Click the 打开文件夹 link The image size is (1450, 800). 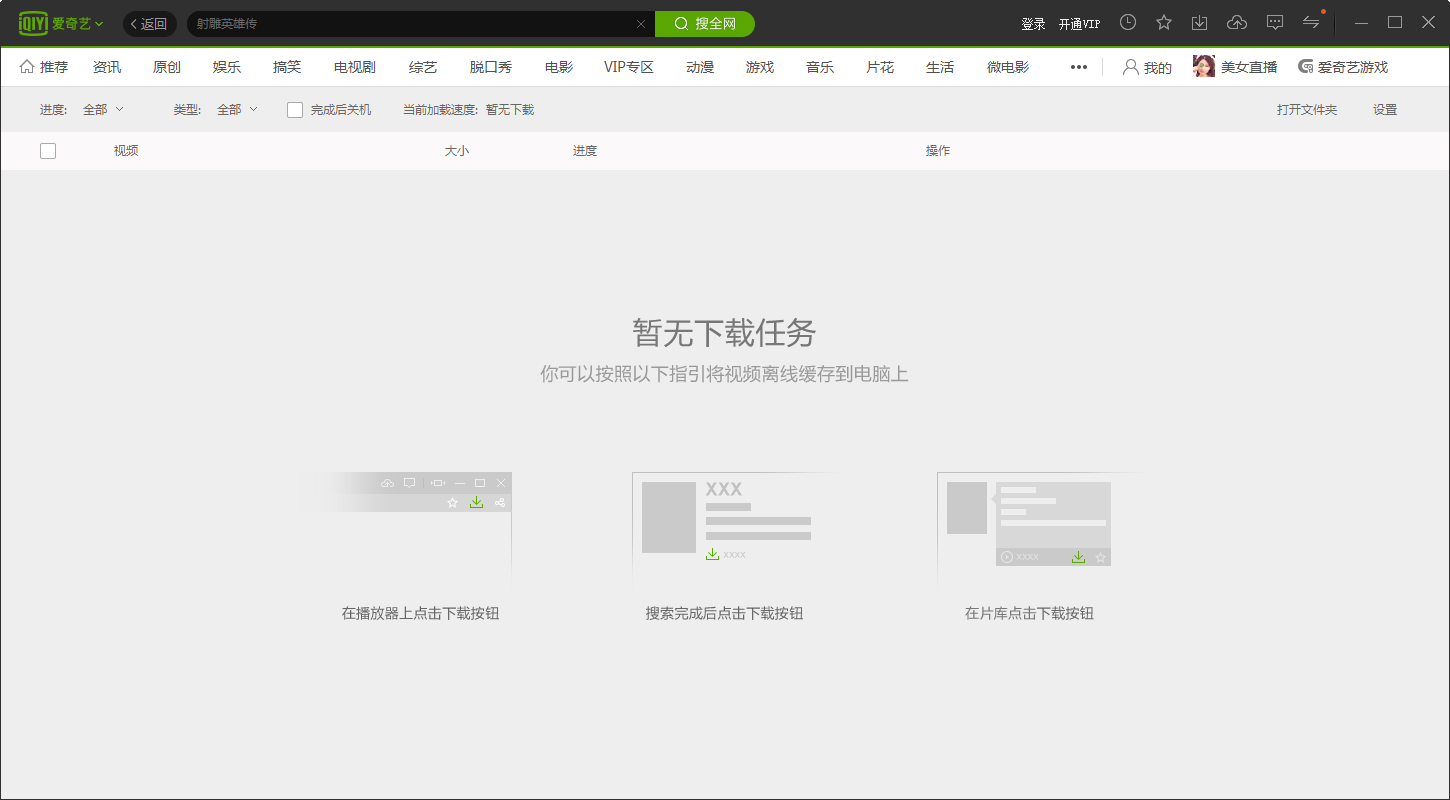click(1307, 109)
